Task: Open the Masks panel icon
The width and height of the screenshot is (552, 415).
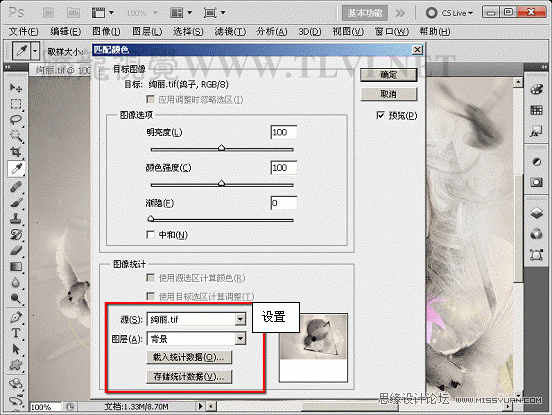Action: pos(536,182)
